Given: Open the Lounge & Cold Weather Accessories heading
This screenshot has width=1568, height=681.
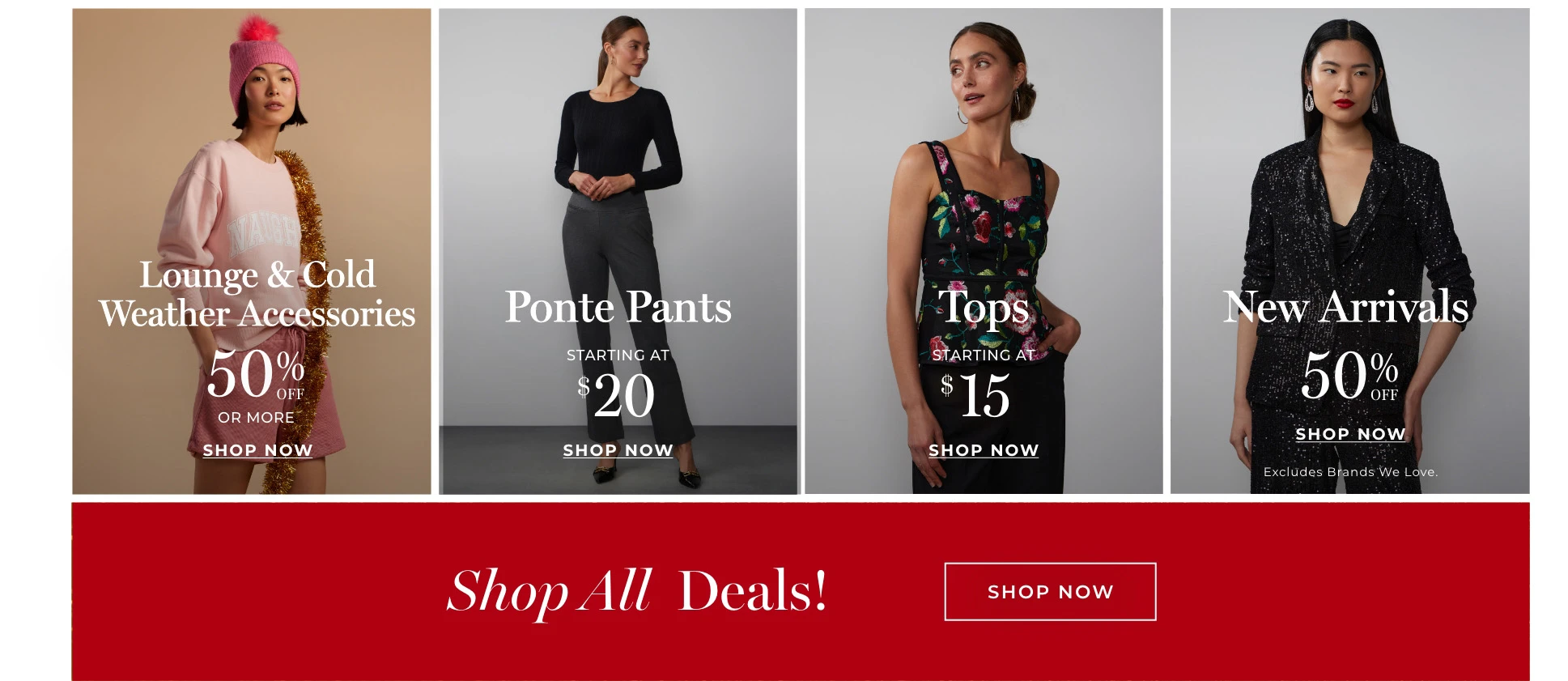Looking at the screenshot, I should coord(257,294).
